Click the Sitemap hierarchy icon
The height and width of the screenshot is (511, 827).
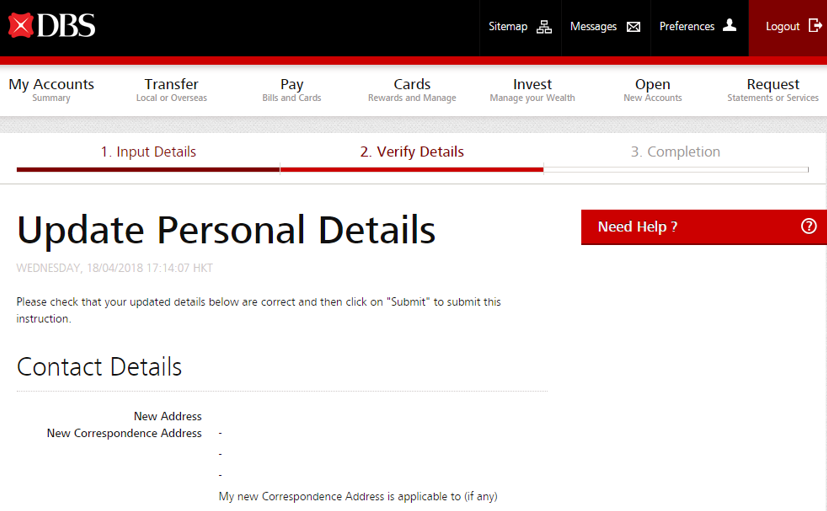pos(544,27)
